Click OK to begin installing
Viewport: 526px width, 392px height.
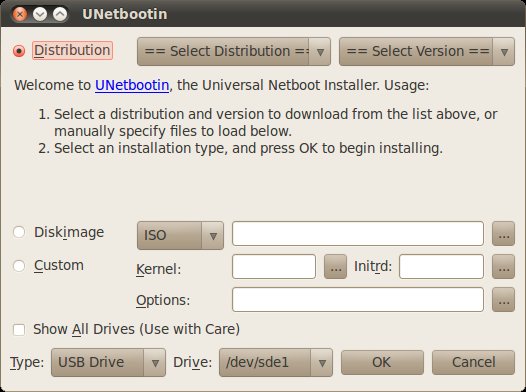click(382, 362)
